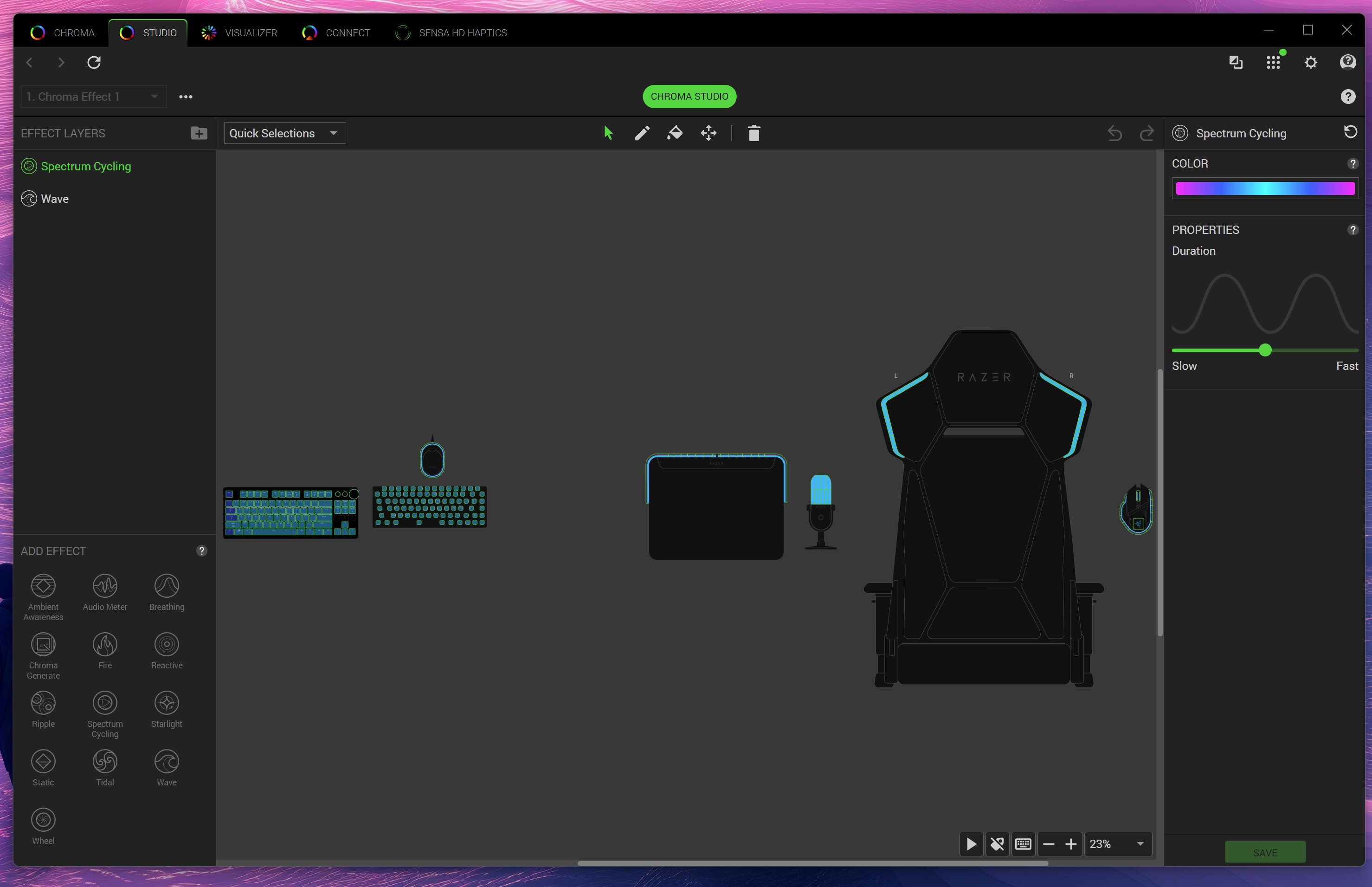This screenshot has width=1372, height=887.
Task: Switch to the STUDIO tab
Action: click(x=148, y=33)
